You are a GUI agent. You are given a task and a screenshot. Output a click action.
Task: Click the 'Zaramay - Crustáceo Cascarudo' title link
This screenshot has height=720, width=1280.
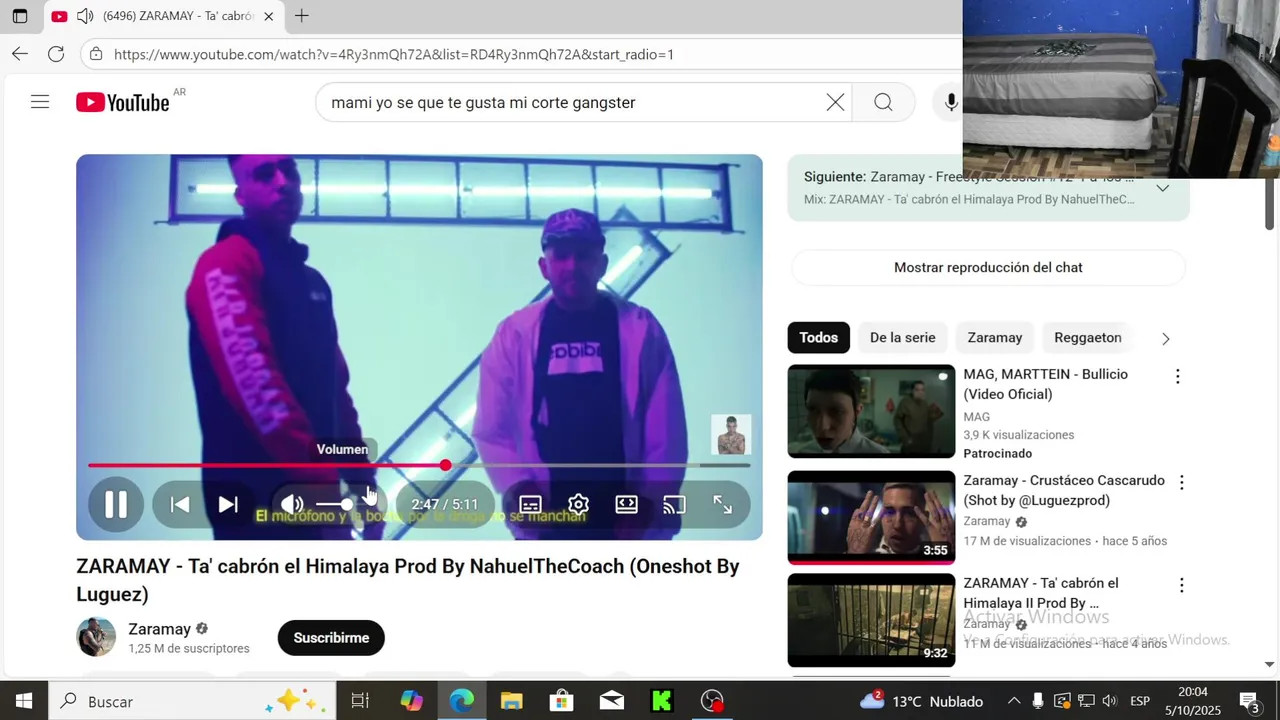coord(1063,490)
